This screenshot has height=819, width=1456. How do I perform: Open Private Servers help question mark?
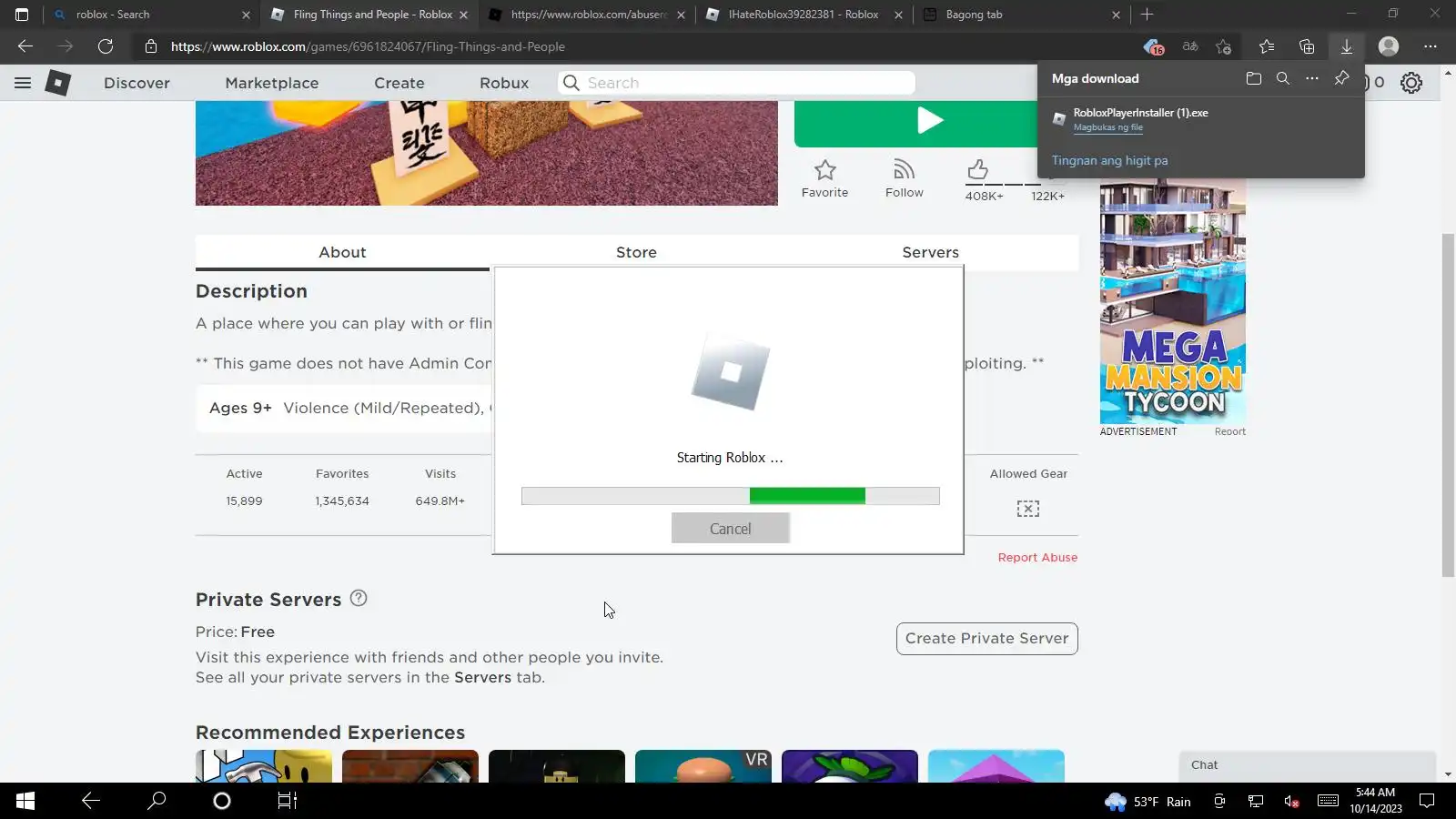(x=359, y=599)
